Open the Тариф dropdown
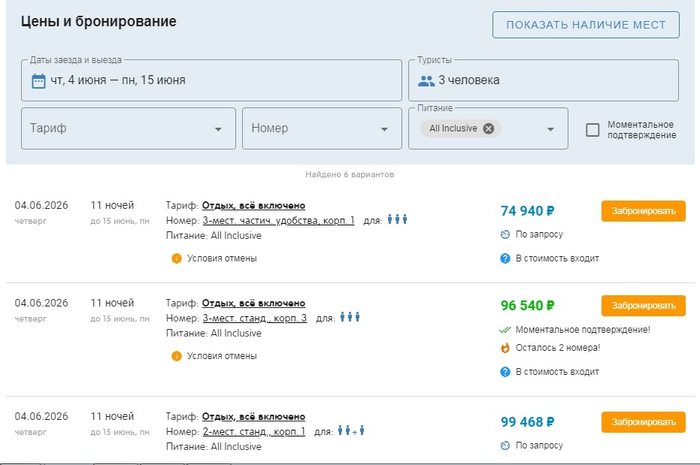Viewport: 700px width, 465px height. (218, 129)
